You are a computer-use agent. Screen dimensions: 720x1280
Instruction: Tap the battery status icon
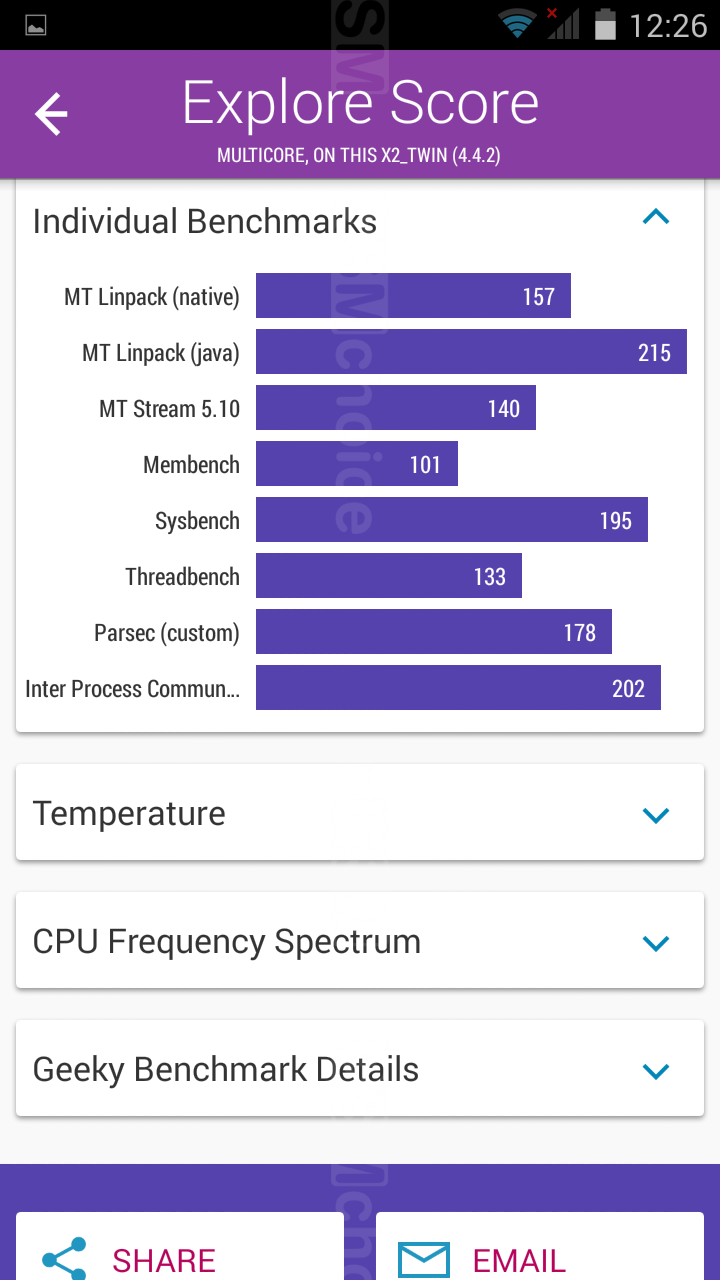[605, 24]
